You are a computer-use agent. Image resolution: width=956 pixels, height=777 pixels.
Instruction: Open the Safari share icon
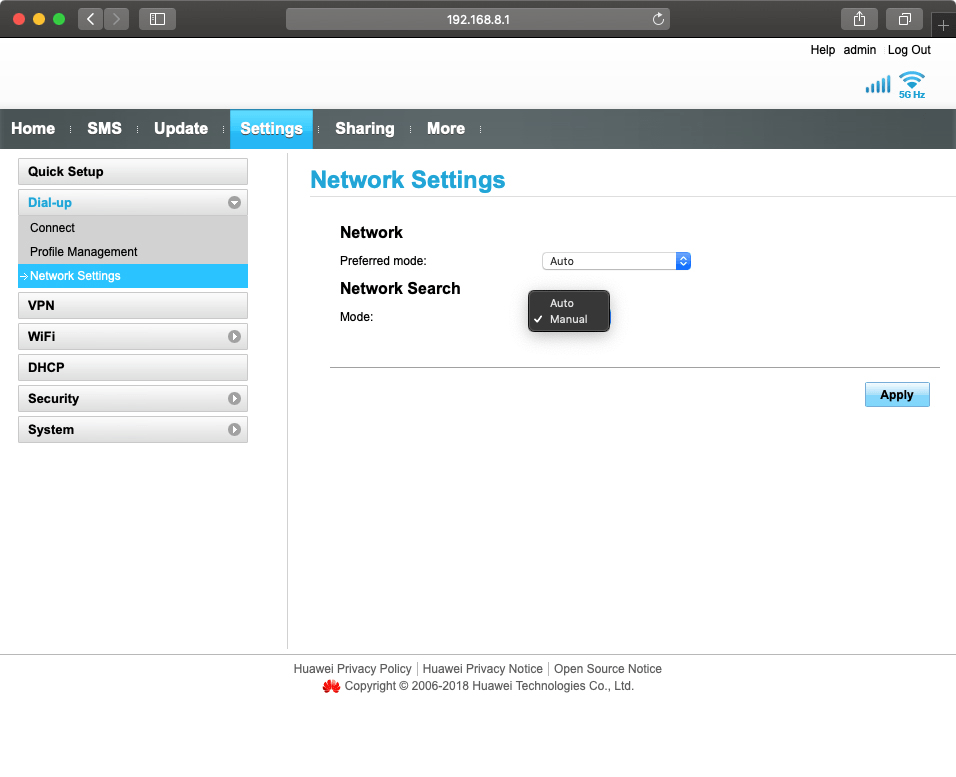click(x=859, y=19)
